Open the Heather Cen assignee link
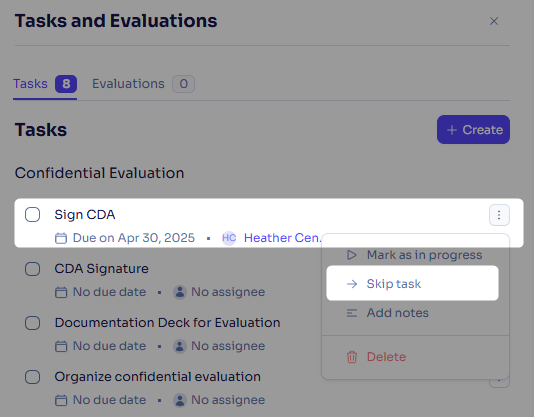The width and height of the screenshot is (534, 417). click(282, 238)
